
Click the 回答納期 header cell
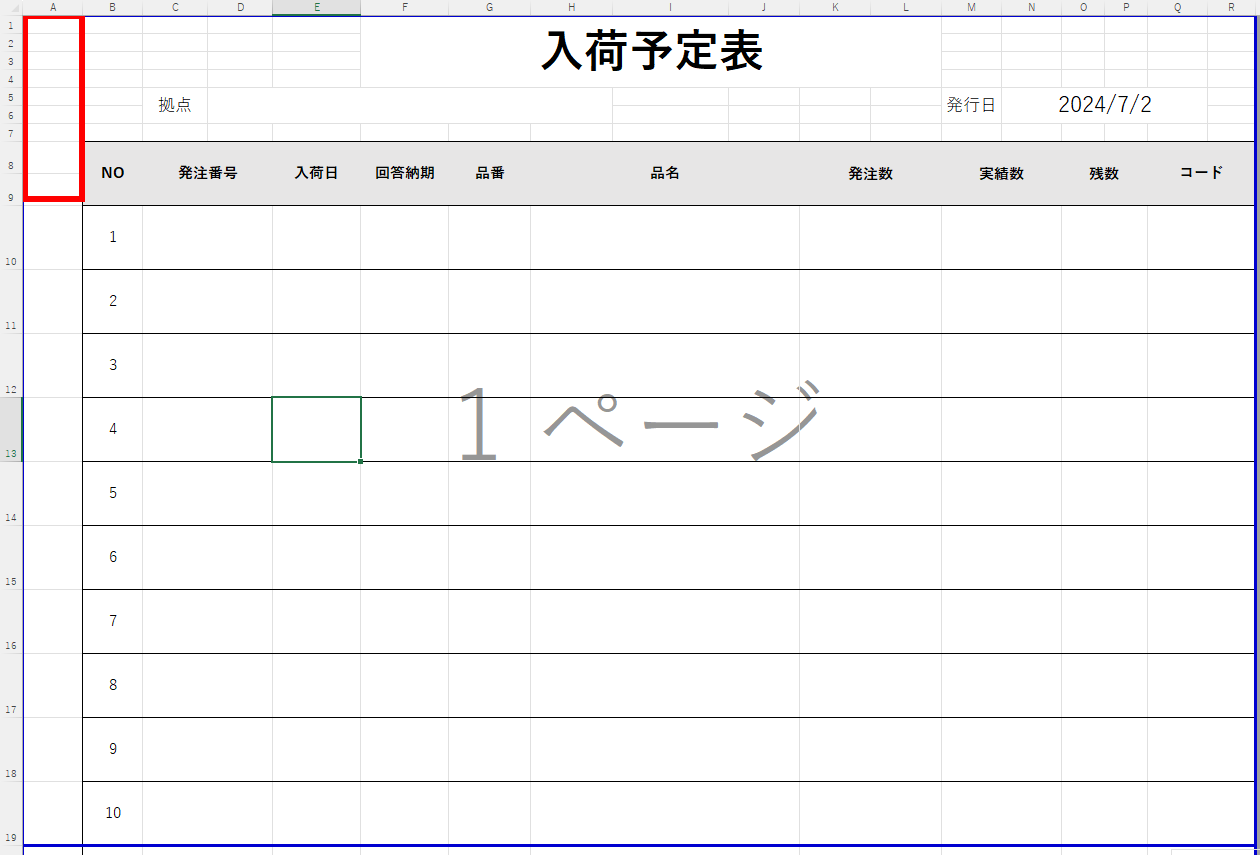[x=404, y=173]
